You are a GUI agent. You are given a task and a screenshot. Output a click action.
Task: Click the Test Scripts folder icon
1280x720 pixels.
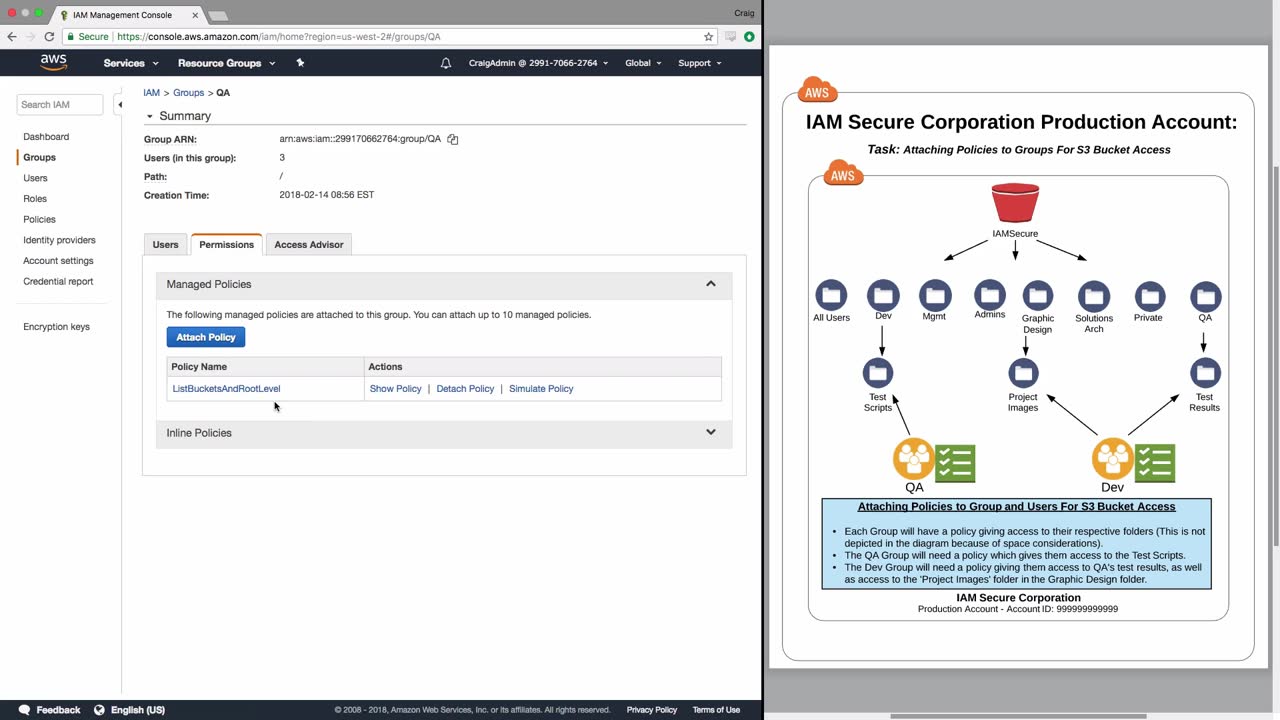pyautogui.click(x=878, y=373)
